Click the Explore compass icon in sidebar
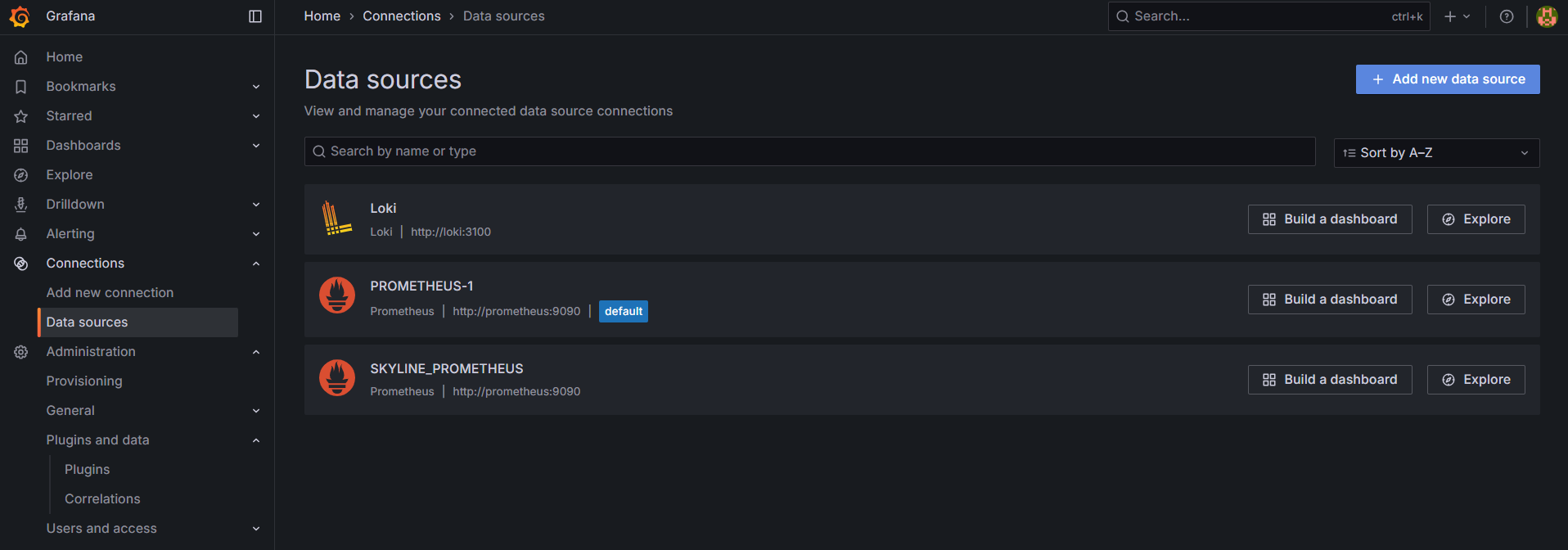 [x=21, y=175]
